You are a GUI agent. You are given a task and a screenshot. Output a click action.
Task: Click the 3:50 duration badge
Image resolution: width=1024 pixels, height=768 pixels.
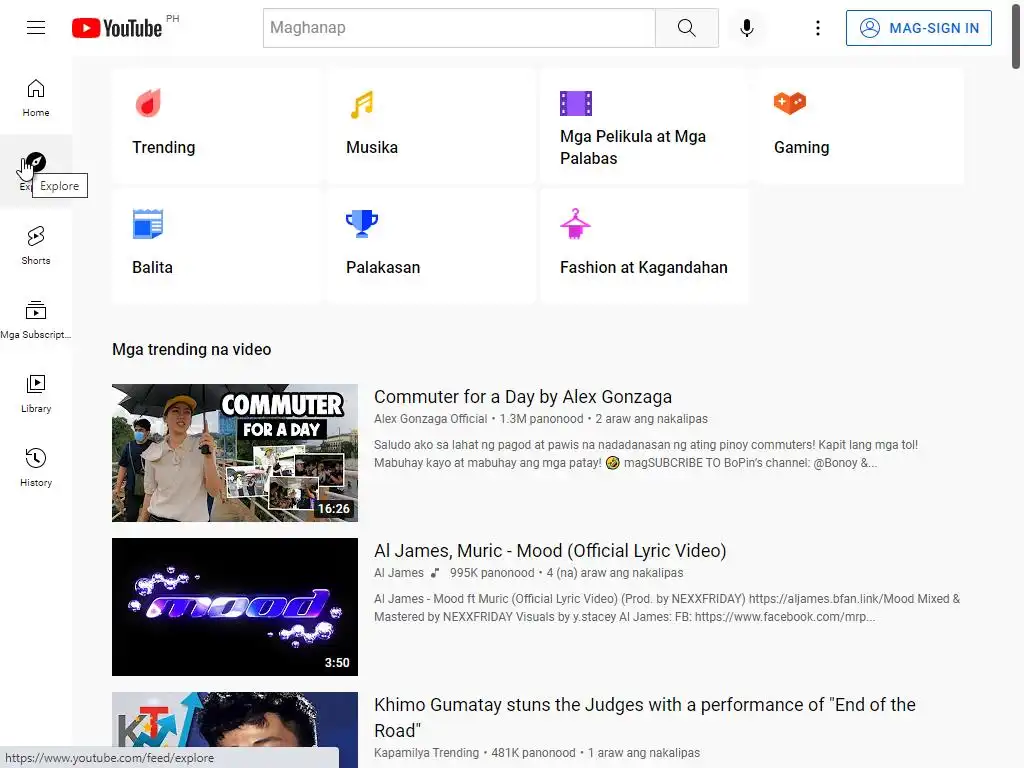pyautogui.click(x=337, y=663)
